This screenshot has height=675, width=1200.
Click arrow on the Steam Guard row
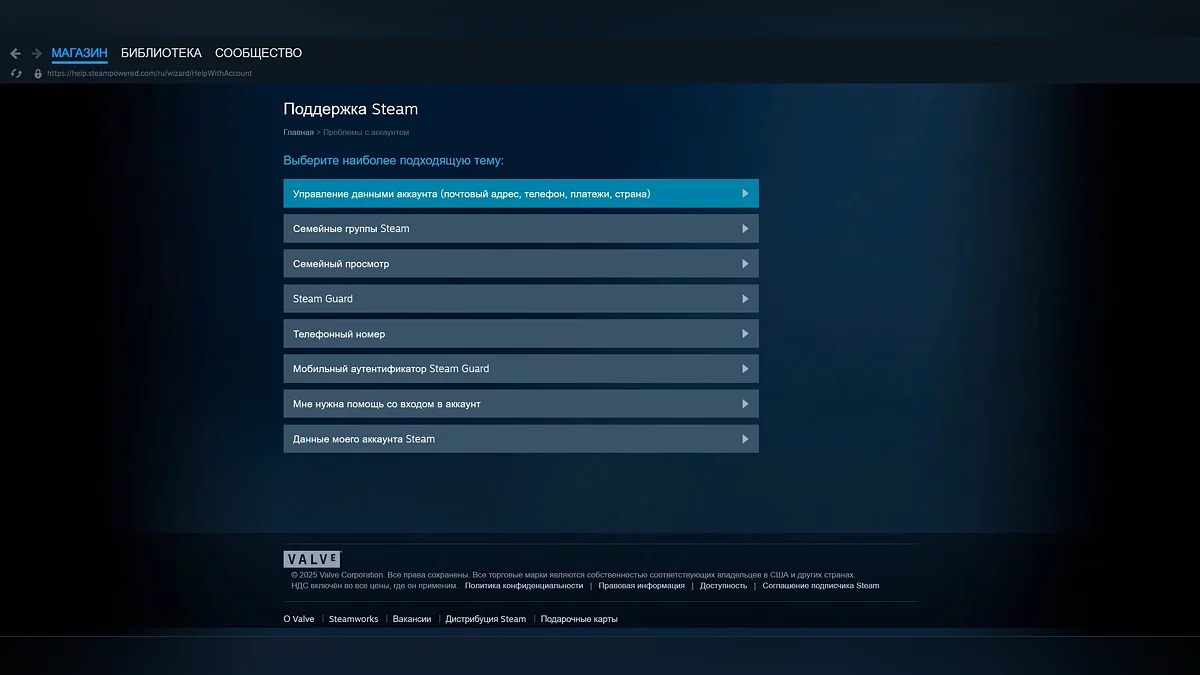(745, 298)
